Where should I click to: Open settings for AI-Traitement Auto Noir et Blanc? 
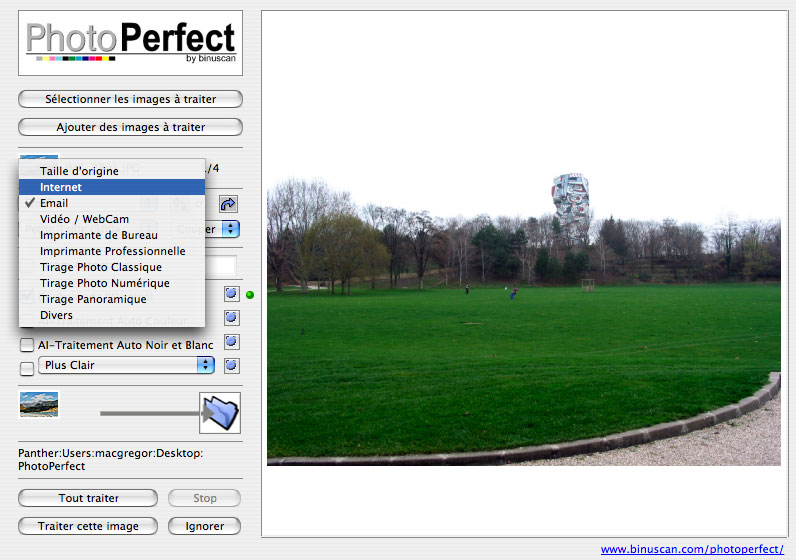(x=231, y=341)
